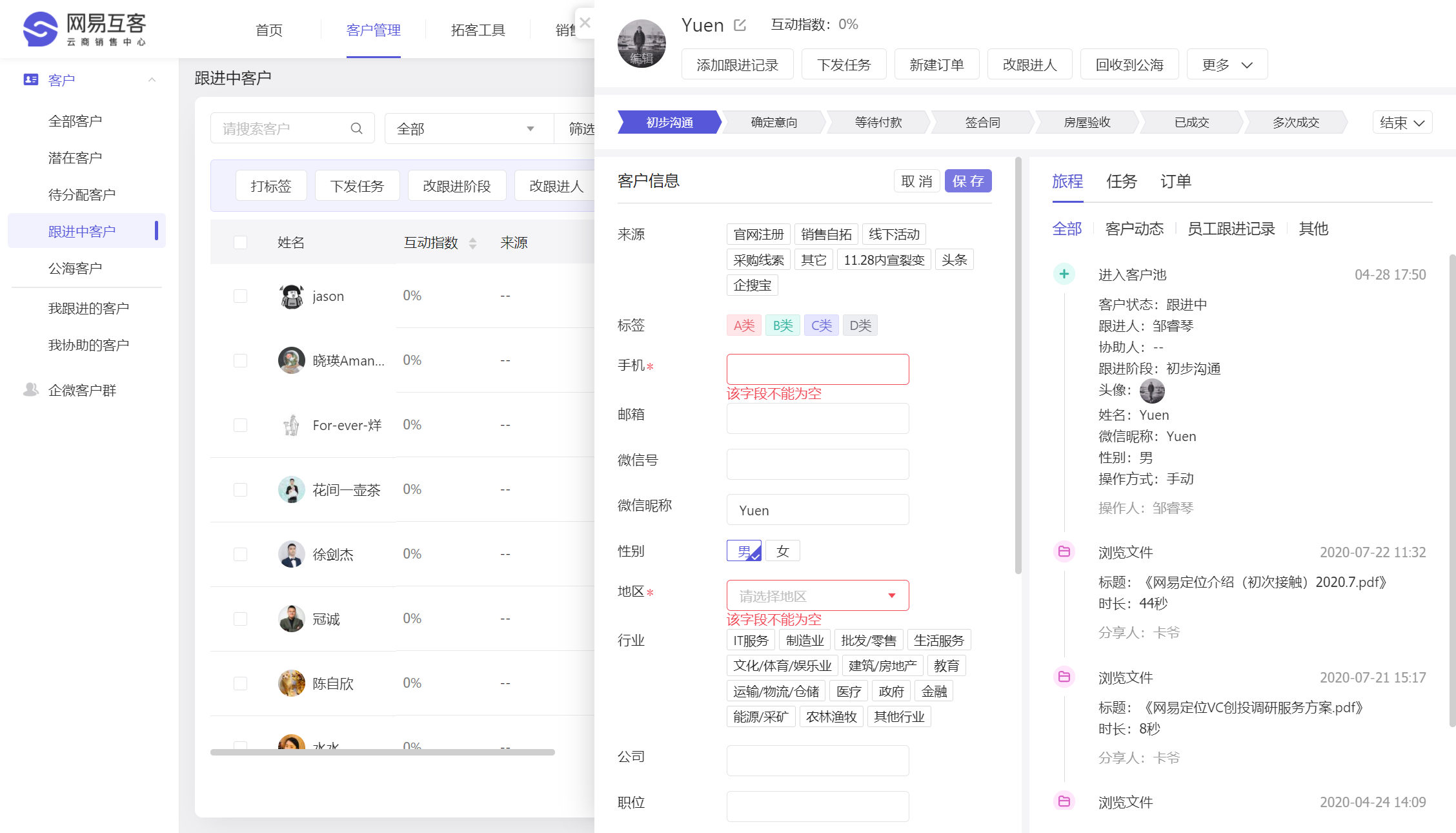Image resolution: width=1456 pixels, height=833 pixels.
Task: Select the A类 red tag
Action: (743, 325)
